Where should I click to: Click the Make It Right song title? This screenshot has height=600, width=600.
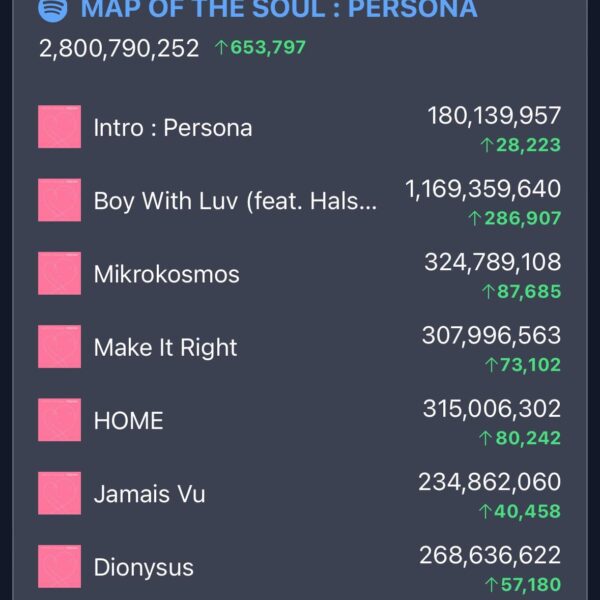pos(165,348)
